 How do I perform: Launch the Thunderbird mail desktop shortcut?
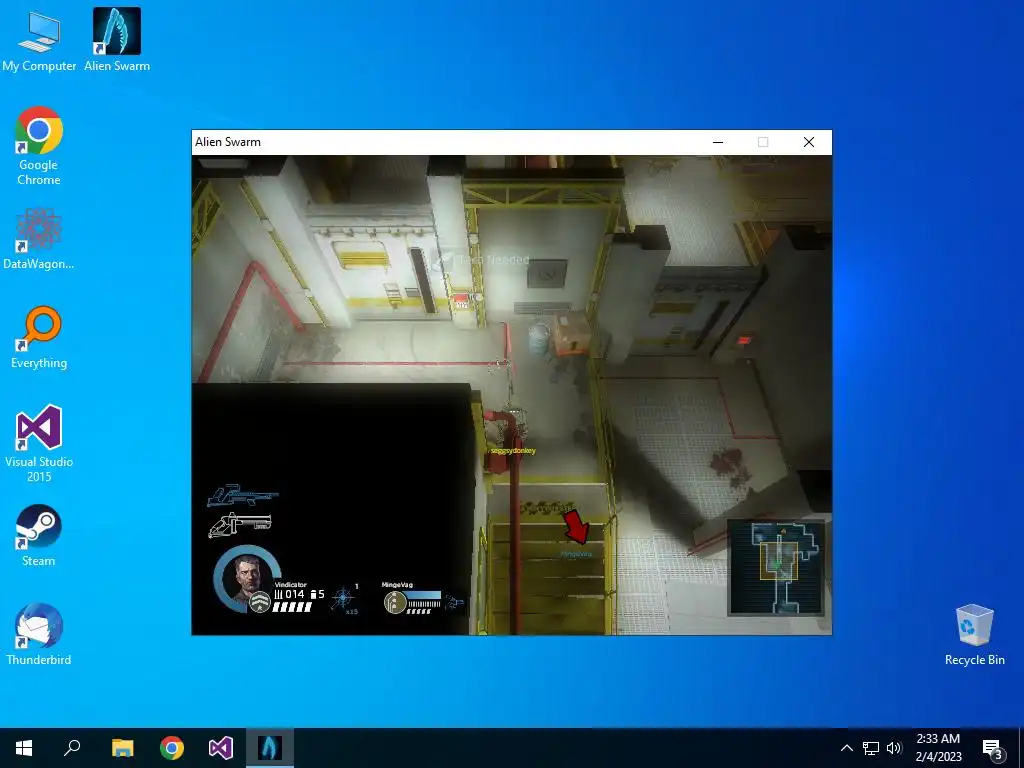[39, 634]
